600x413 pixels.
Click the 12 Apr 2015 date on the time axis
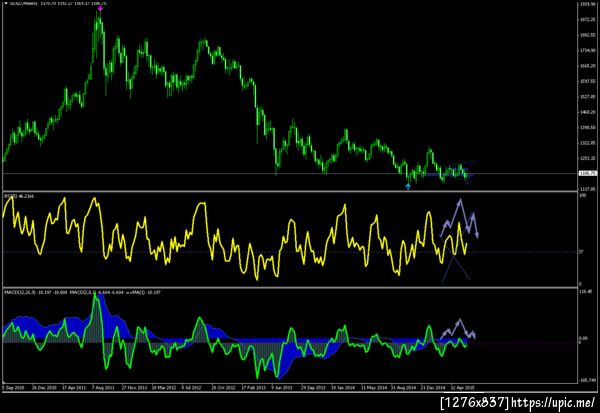[x=463, y=388]
